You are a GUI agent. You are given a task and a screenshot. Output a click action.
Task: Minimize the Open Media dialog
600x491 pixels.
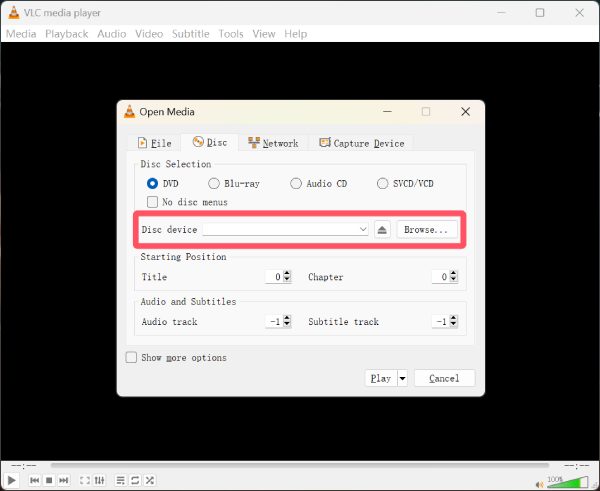click(x=387, y=111)
